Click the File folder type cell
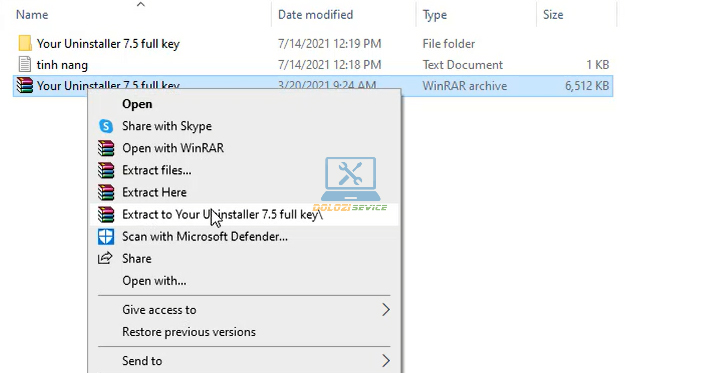Screen dimensions: 701x373 [448, 44]
